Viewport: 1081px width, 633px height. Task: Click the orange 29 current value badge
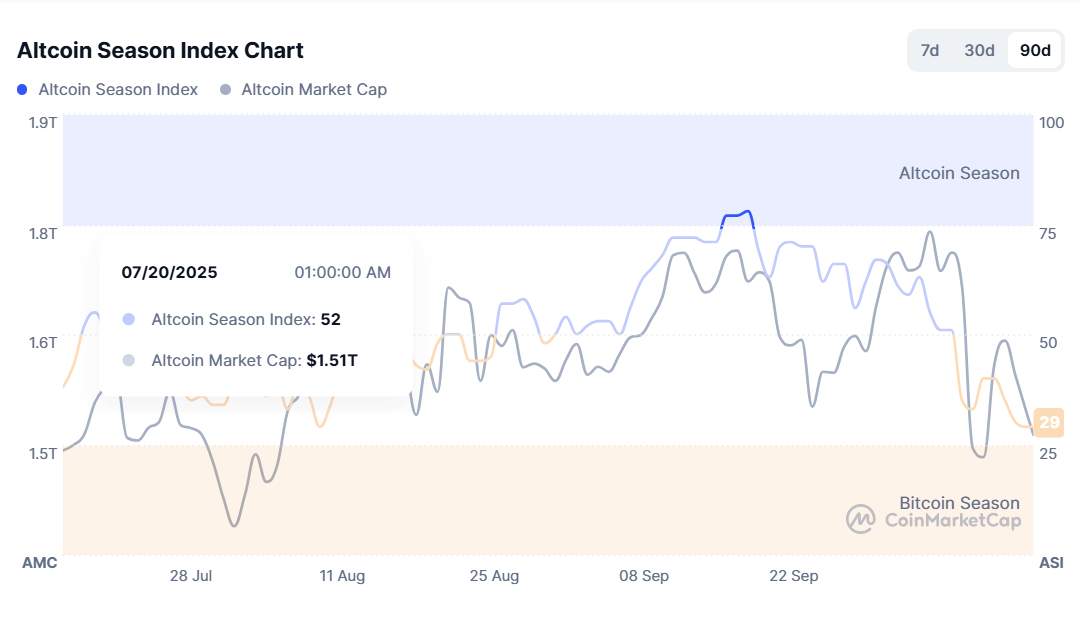pyautogui.click(x=1049, y=423)
